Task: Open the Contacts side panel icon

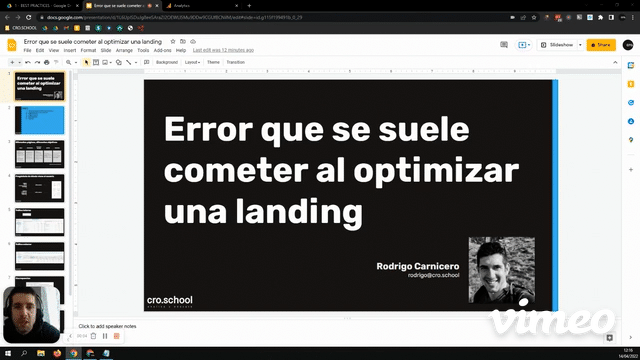Action: pyautogui.click(x=631, y=121)
